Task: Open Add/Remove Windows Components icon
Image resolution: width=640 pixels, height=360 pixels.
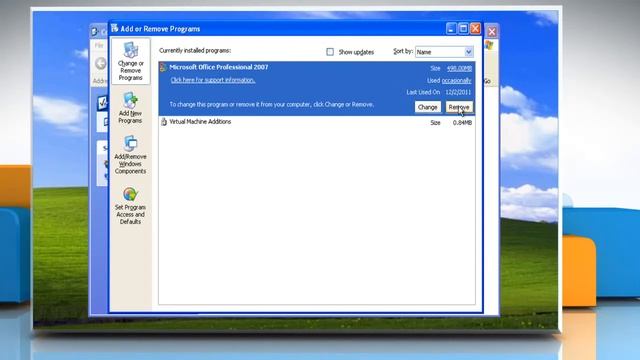Action: point(130,155)
